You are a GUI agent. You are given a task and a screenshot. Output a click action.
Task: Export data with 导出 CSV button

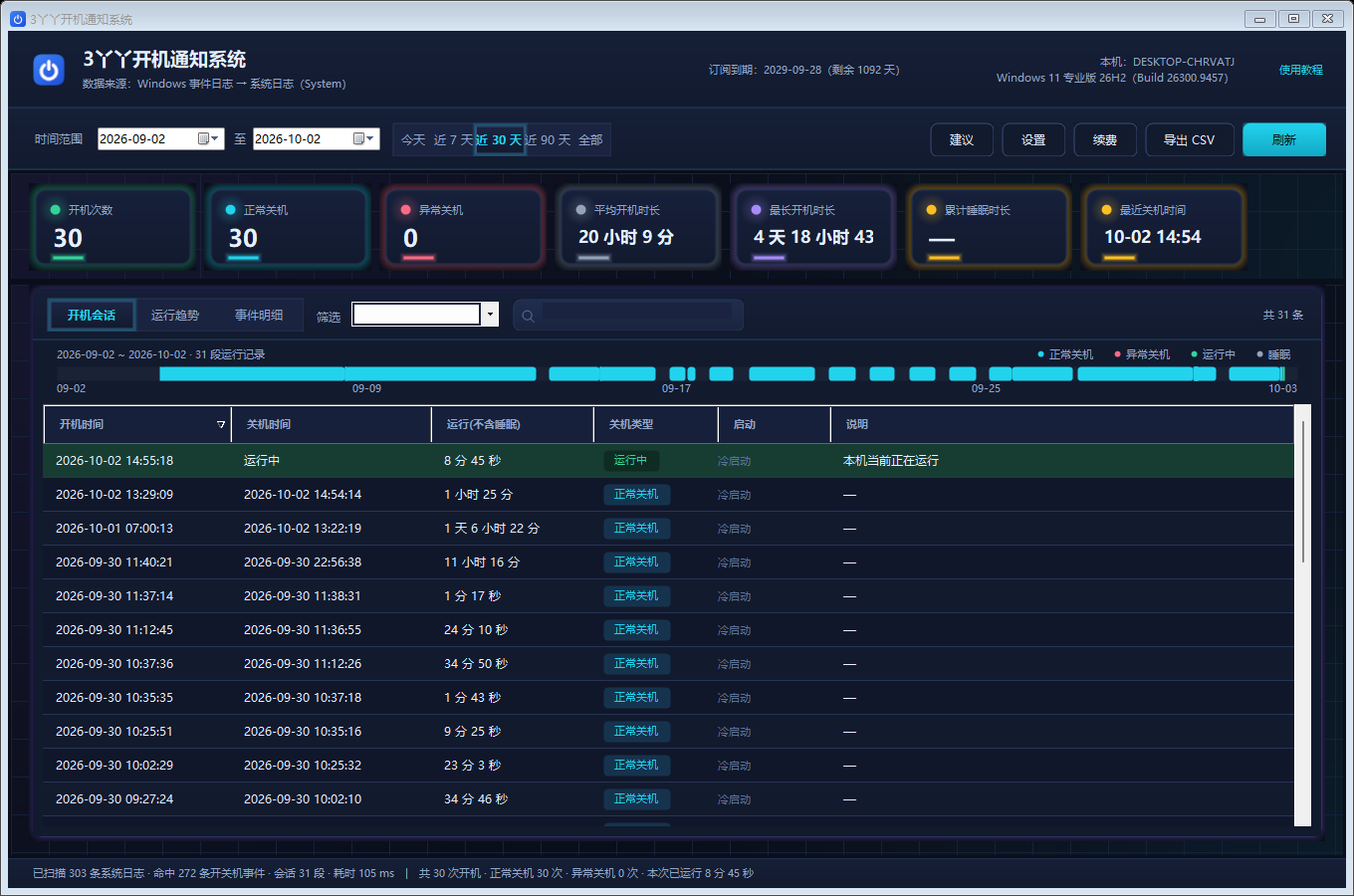(1190, 139)
